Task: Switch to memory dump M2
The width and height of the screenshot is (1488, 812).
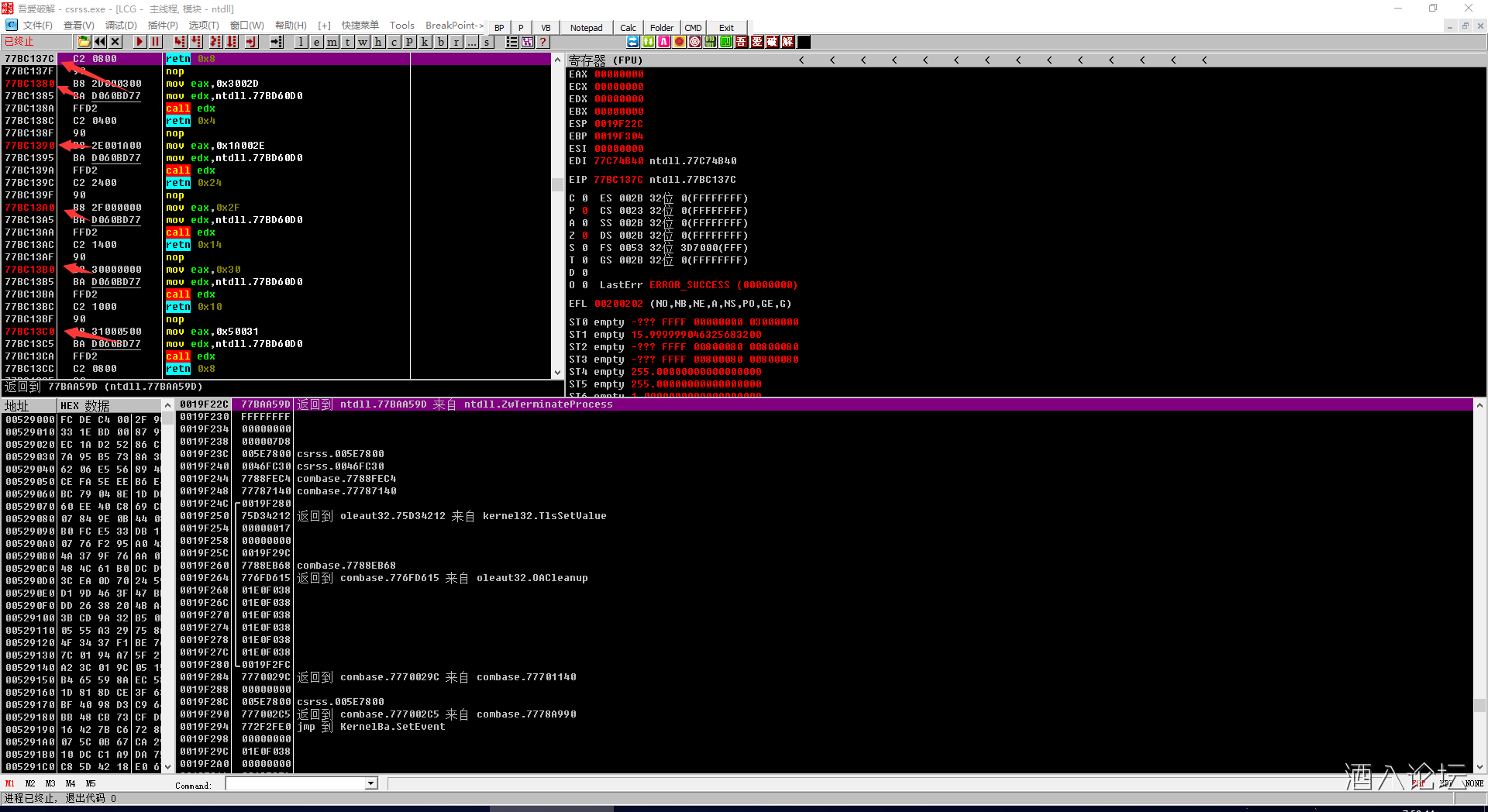Action: tap(30, 783)
